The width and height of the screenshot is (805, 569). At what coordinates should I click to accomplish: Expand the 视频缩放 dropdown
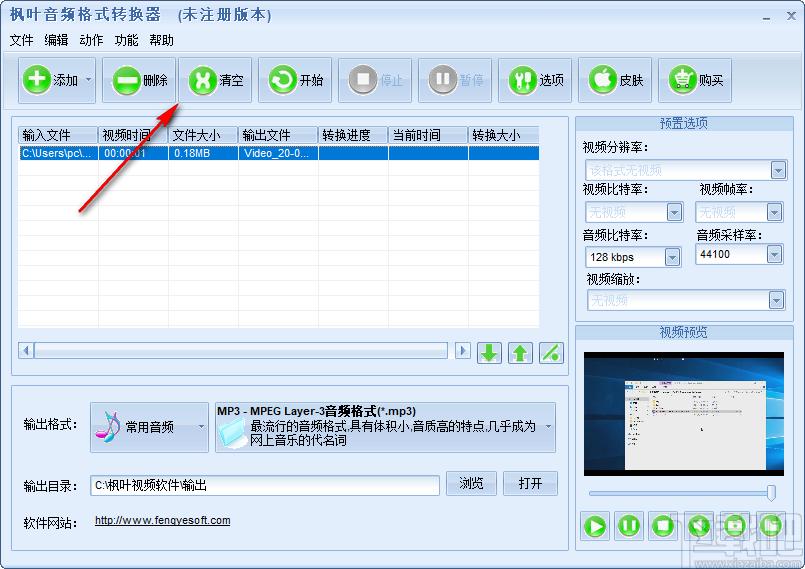pos(776,300)
